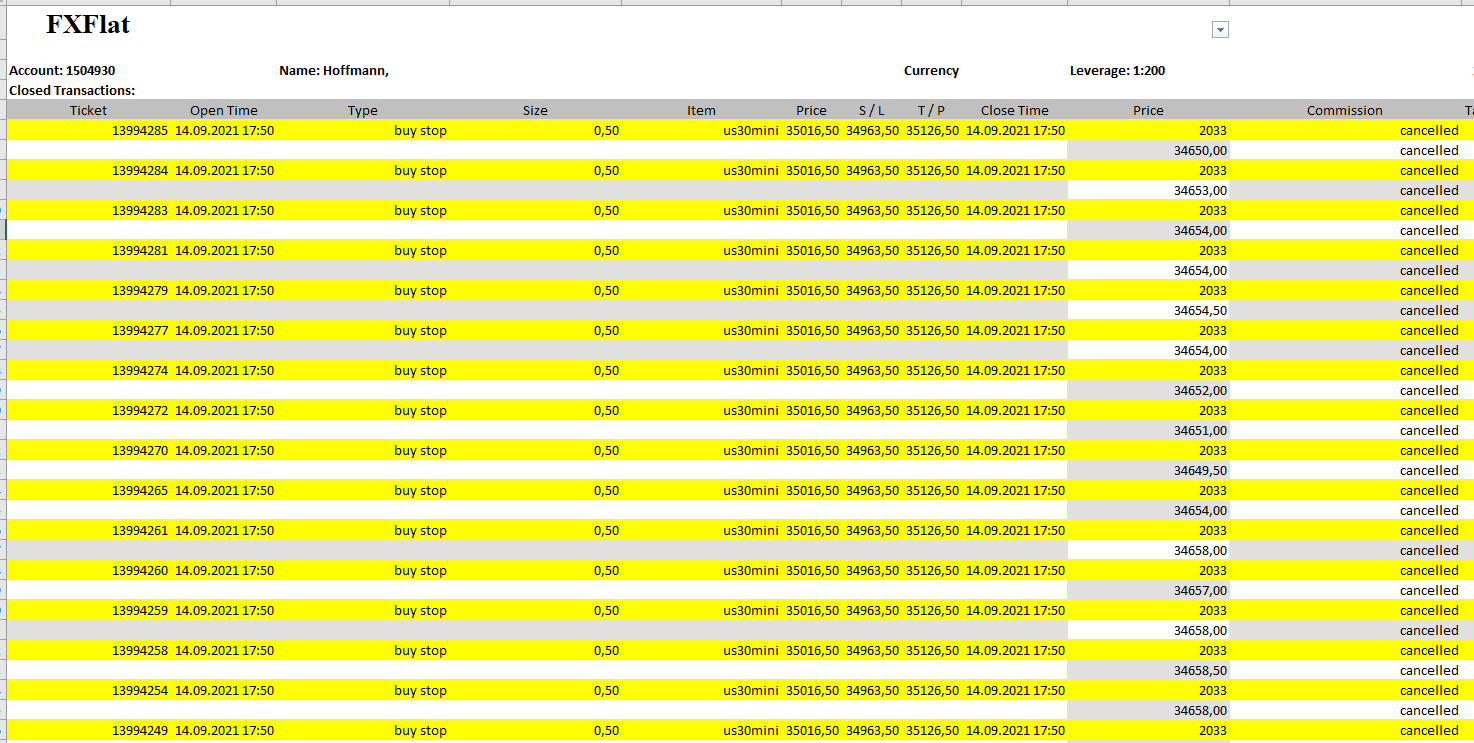
Task: Click ticket number 13994274
Action: 140,371
